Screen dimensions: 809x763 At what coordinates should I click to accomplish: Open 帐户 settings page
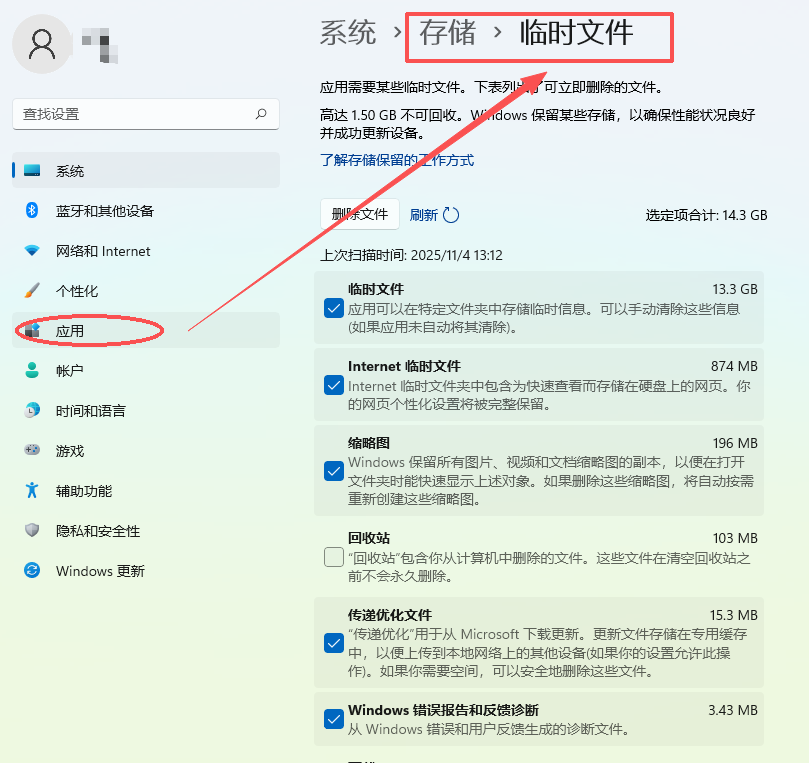[146, 370]
